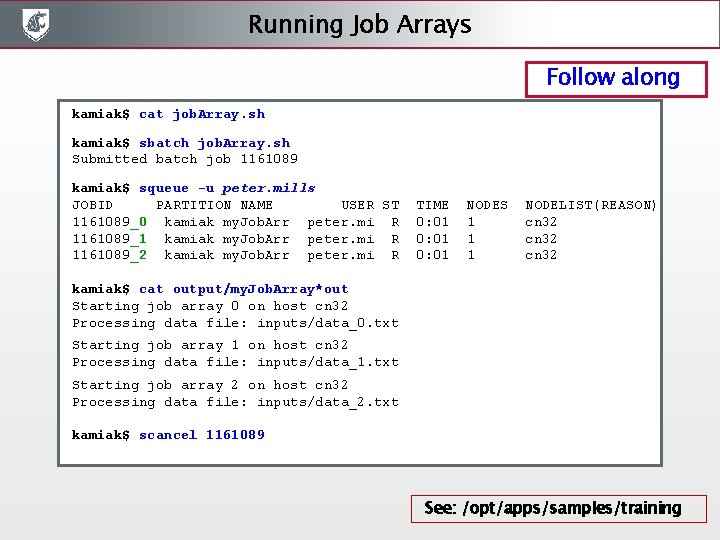Image resolution: width=720 pixels, height=540 pixels.
Task: Click 'Submitted batch job 1161089' line
Action: point(185,159)
